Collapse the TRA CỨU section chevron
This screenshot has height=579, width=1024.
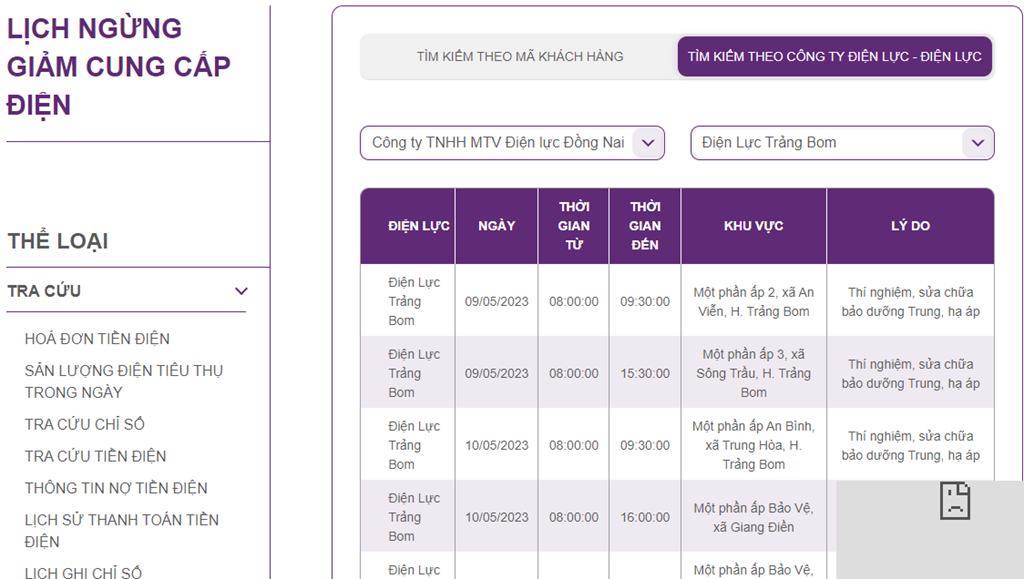click(x=240, y=291)
